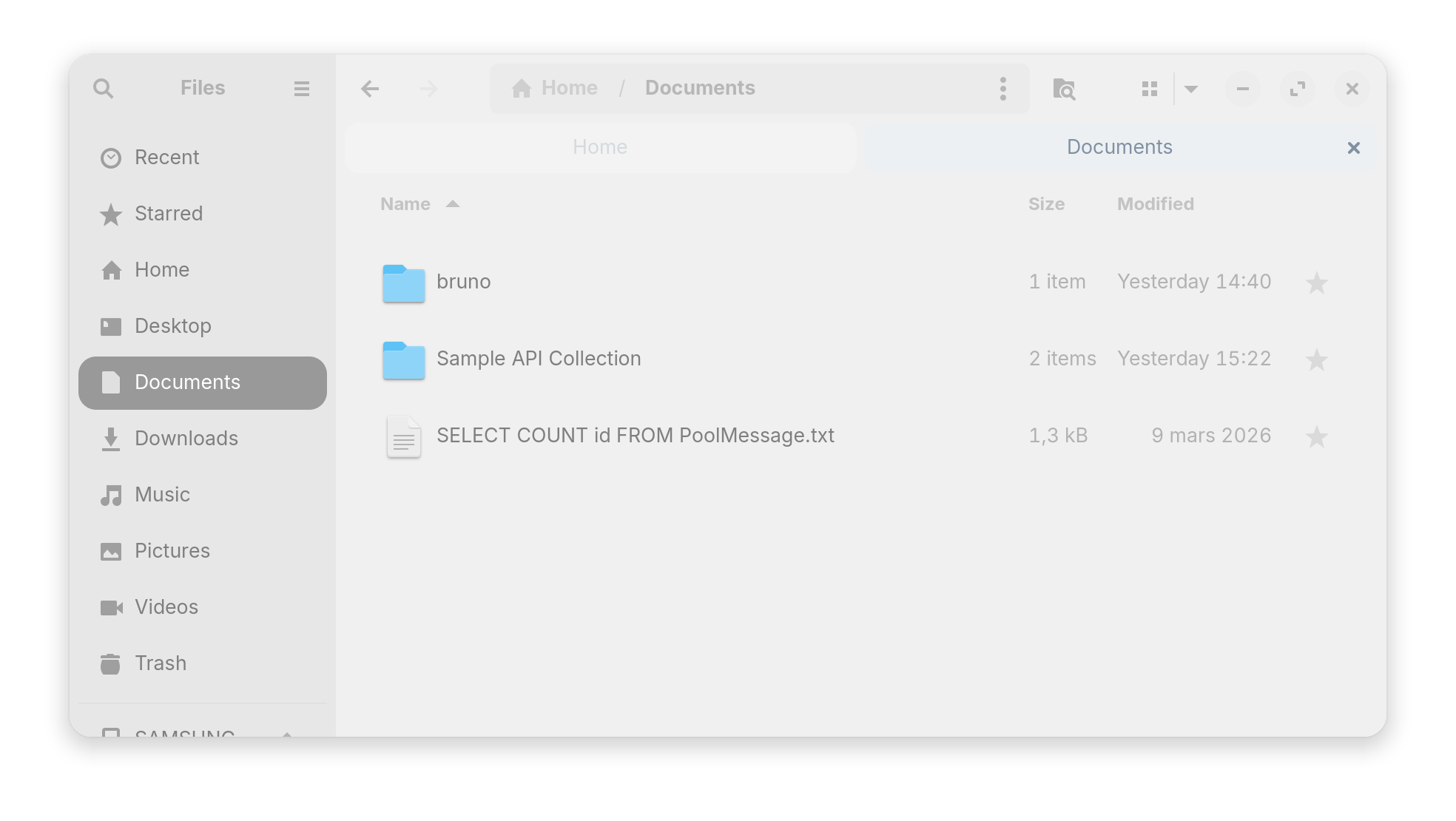Open Trash in the sidebar
1456x821 pixels.
[160, 663]
